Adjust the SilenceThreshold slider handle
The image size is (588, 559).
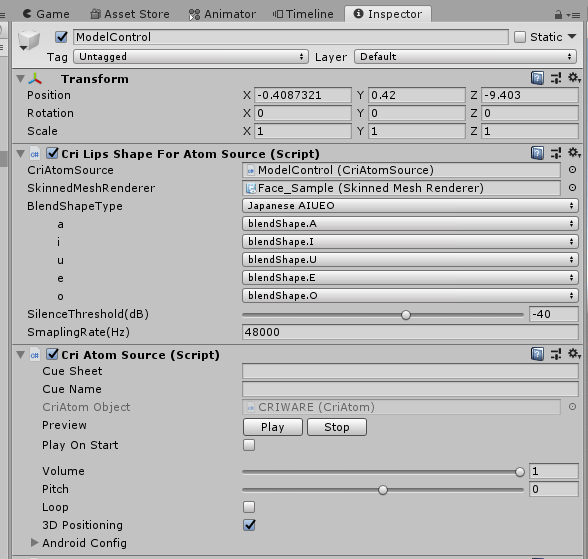406,315
